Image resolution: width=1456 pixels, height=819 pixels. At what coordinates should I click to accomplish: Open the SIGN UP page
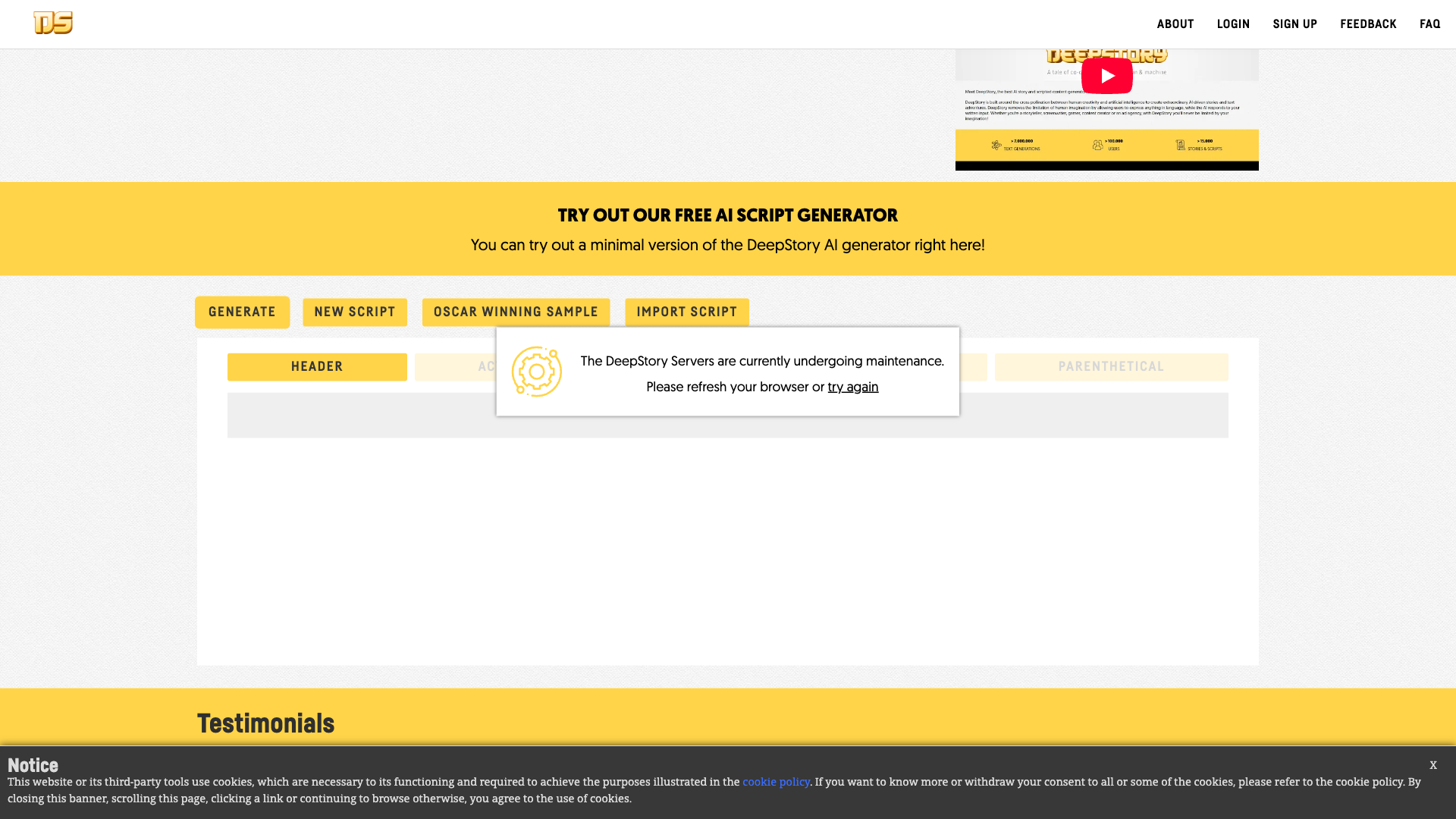click(1294, 24)
